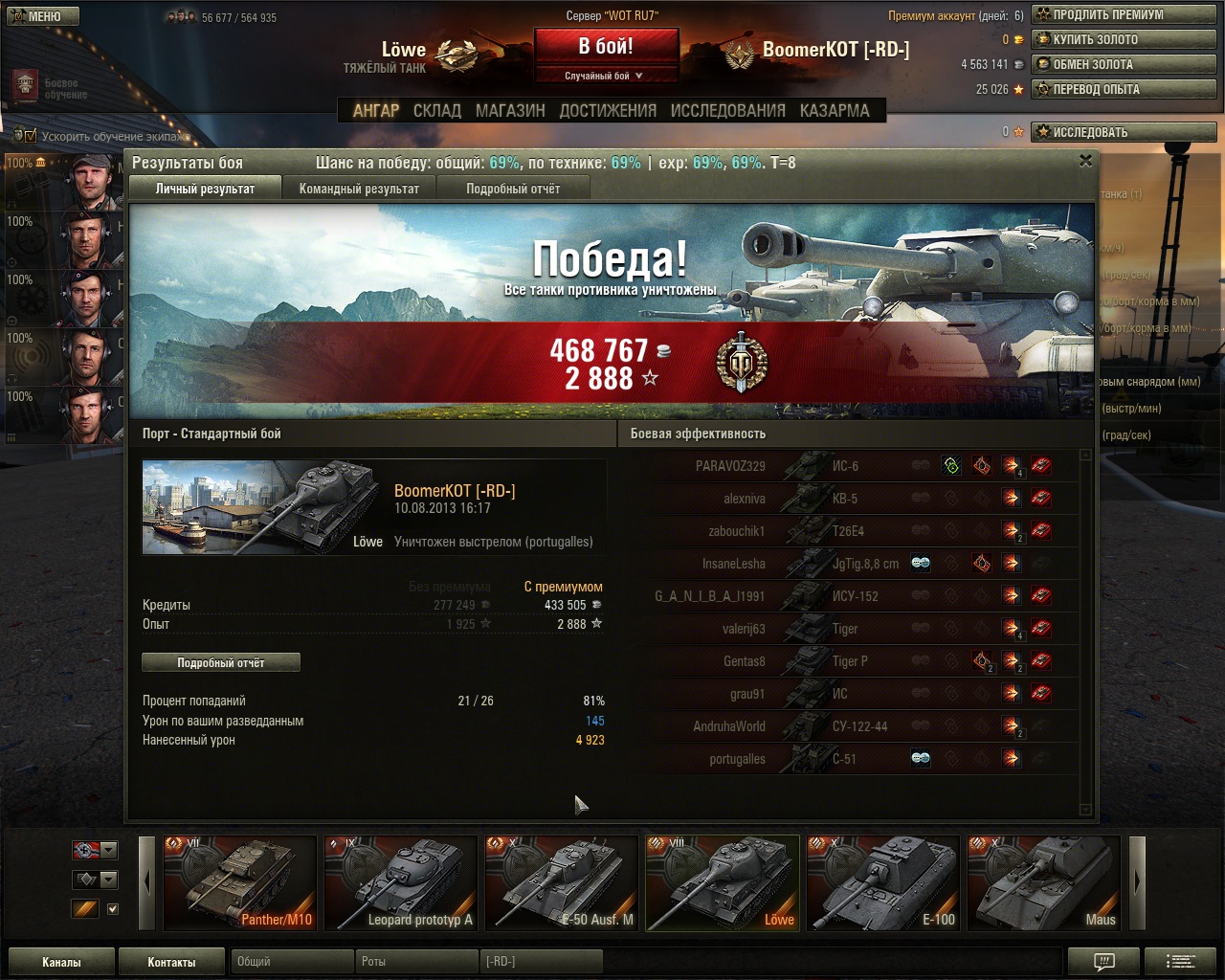The image size is (1225, 980).
Task: Click the mastery badge emblem in victory banner
Action: pos(742,362)
